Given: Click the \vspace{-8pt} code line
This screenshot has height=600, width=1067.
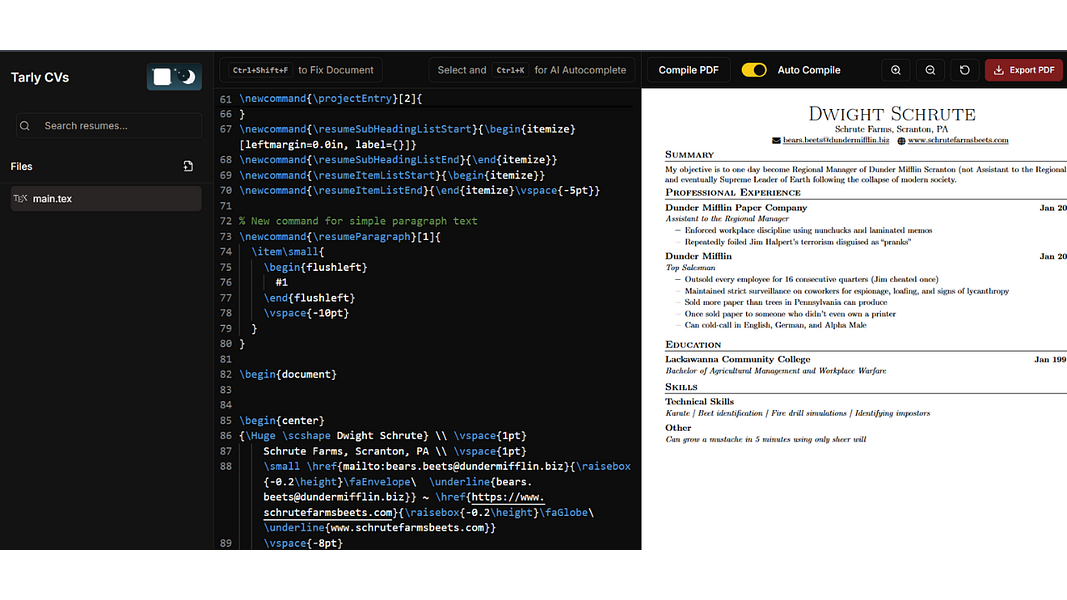Looking at the screenshot, I should click(x=303, y=543).
